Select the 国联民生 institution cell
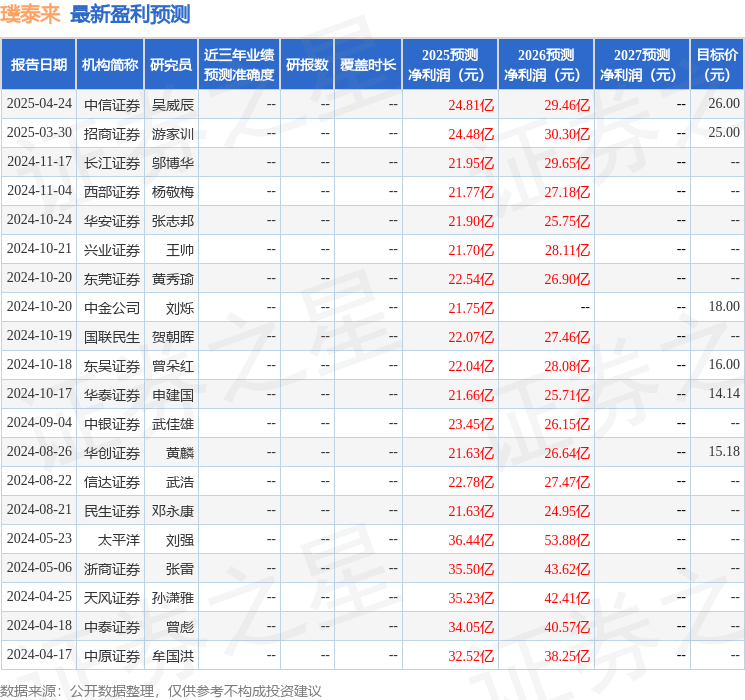This screenshot has height=700, width=745. point(112,336)
